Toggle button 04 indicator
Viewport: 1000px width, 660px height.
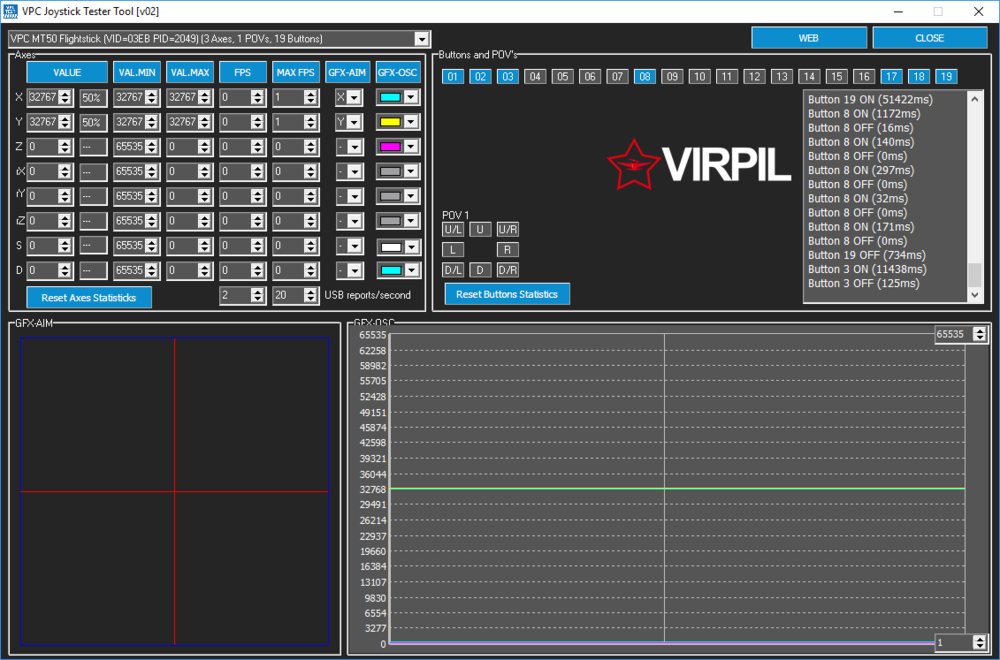pyautogui.click(x=535, y=77)
